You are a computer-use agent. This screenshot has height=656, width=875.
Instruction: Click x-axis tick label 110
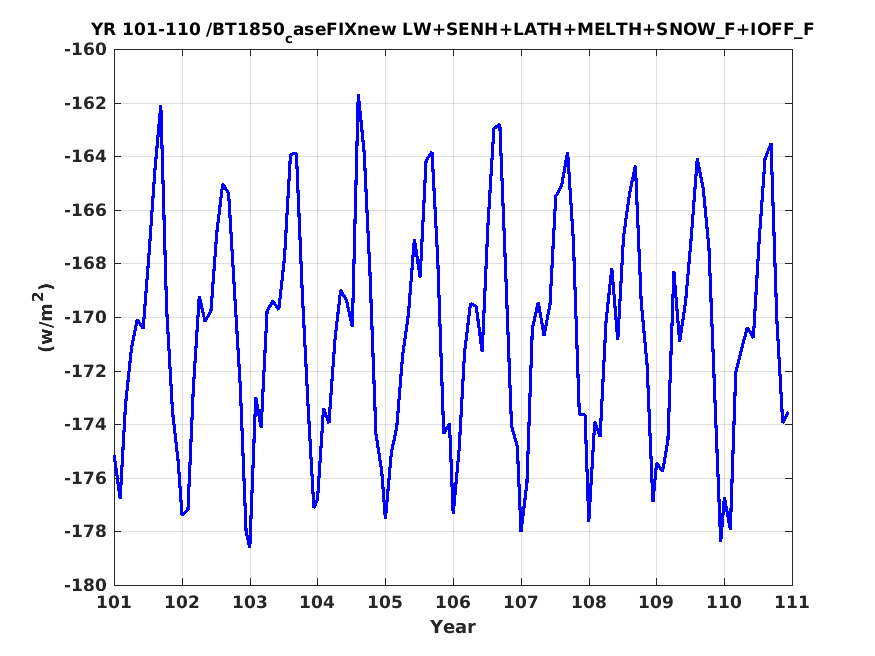point(724,602)
